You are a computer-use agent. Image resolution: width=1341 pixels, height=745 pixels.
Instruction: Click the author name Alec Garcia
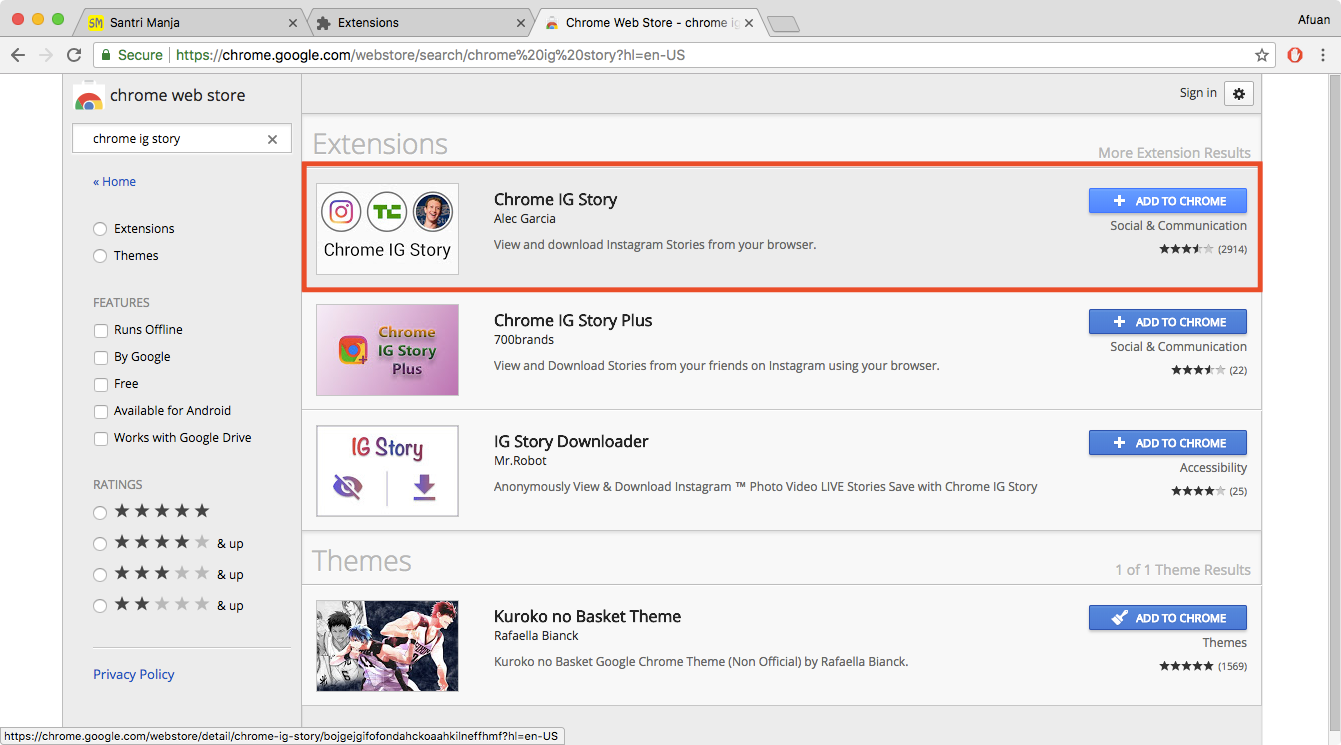pyautogui.click(x=525, y=219)
